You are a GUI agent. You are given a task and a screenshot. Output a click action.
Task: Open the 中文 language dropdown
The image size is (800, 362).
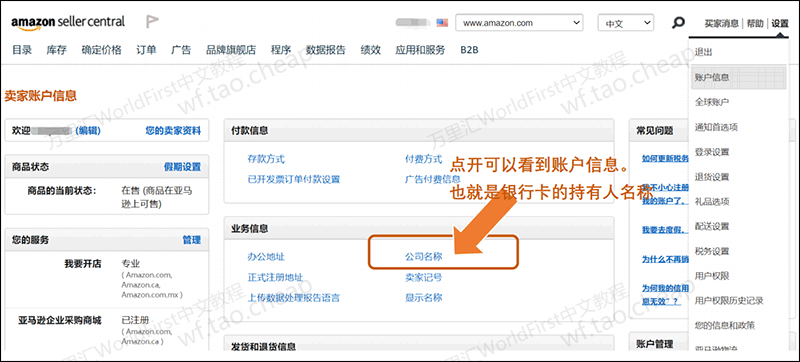[x=626, y=23]
